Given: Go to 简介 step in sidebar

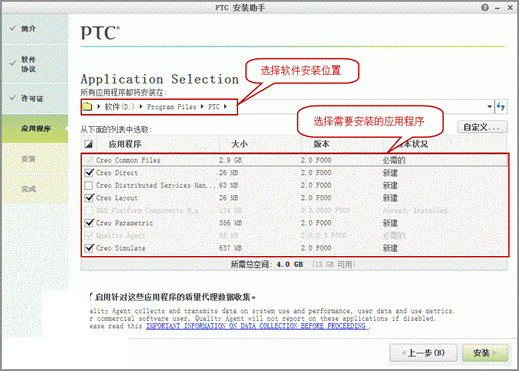Looking at the screenshot, I should point(35,29).
